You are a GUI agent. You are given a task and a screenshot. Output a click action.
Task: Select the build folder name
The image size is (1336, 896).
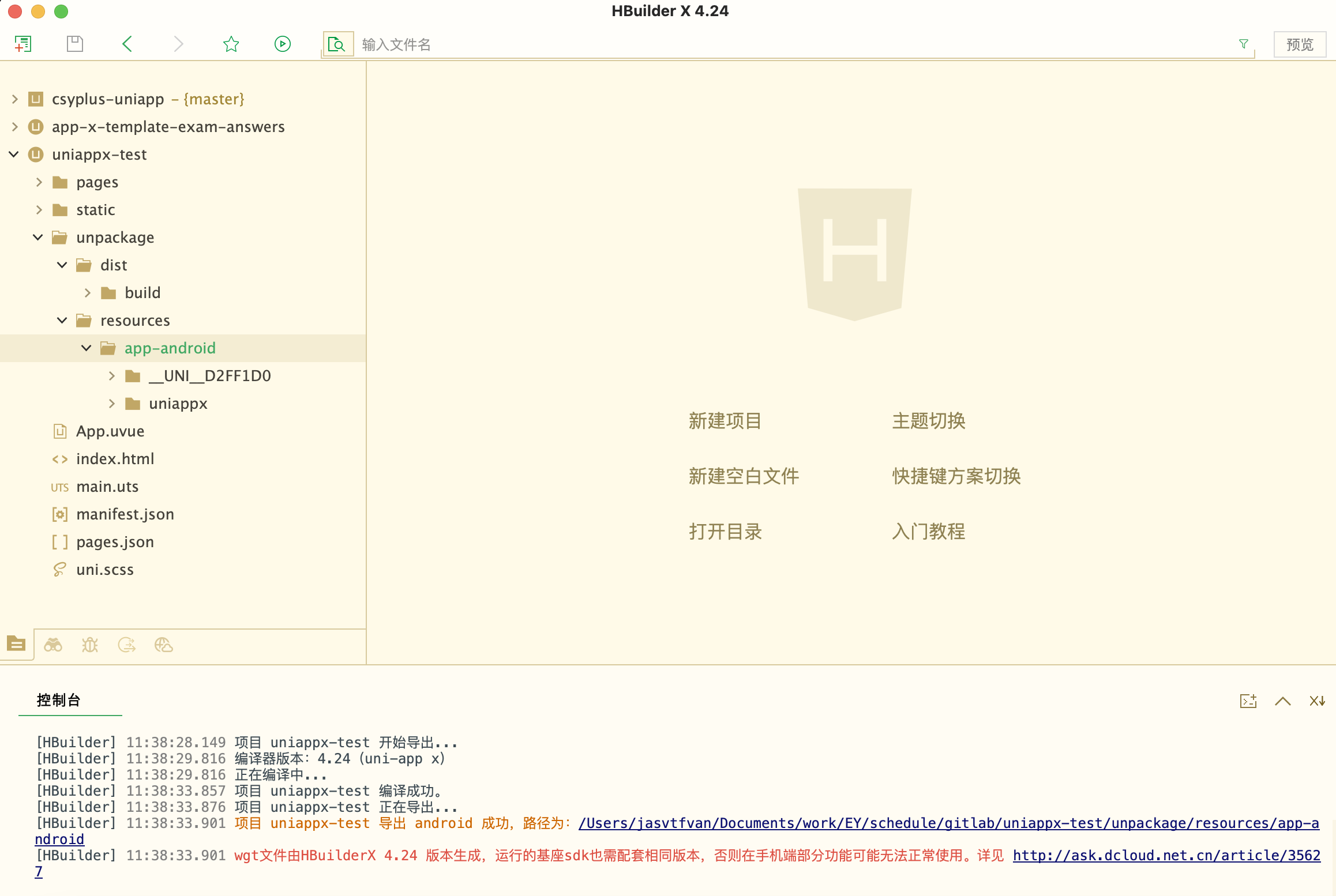click(142, 293)
